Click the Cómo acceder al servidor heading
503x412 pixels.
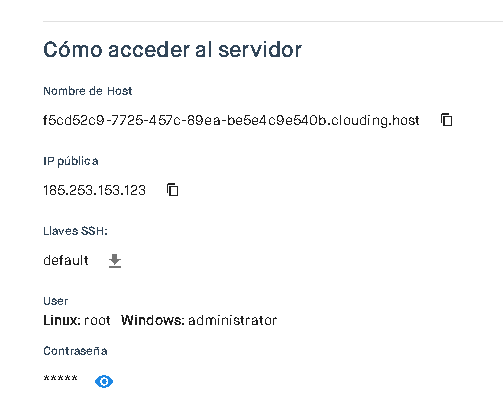pos(172,50)
